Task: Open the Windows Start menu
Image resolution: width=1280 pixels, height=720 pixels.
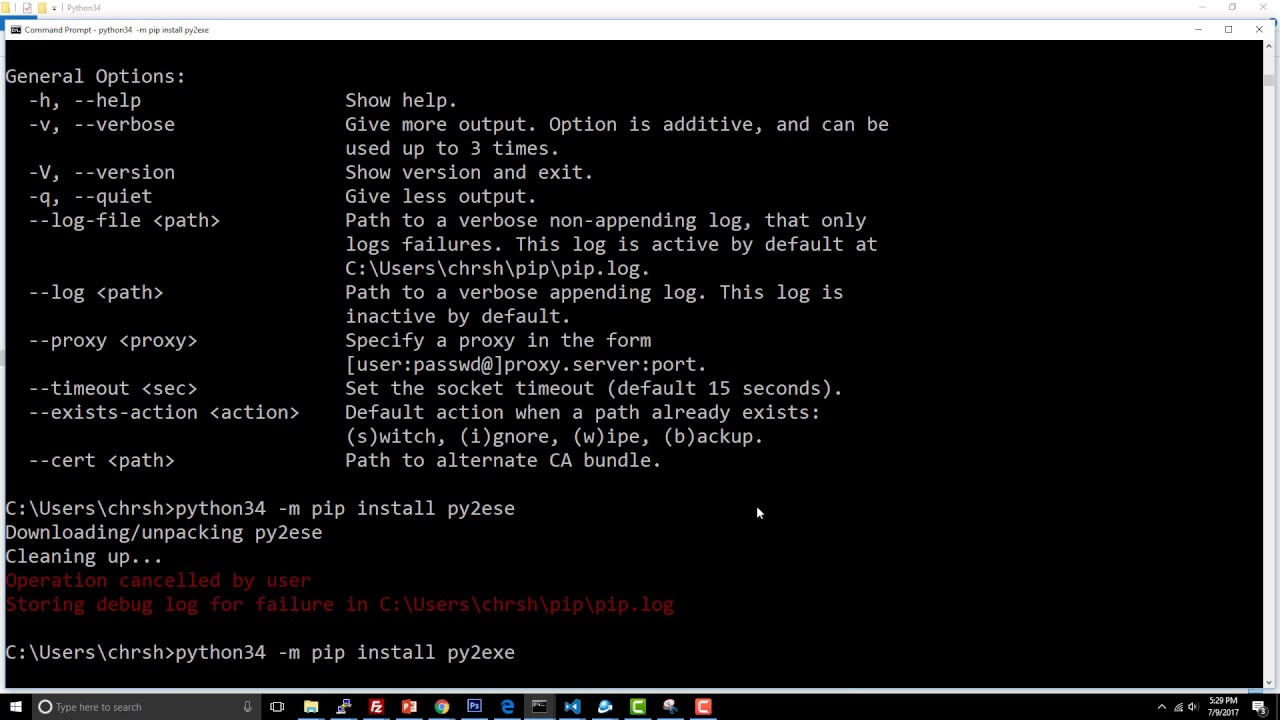Action: 14,707
